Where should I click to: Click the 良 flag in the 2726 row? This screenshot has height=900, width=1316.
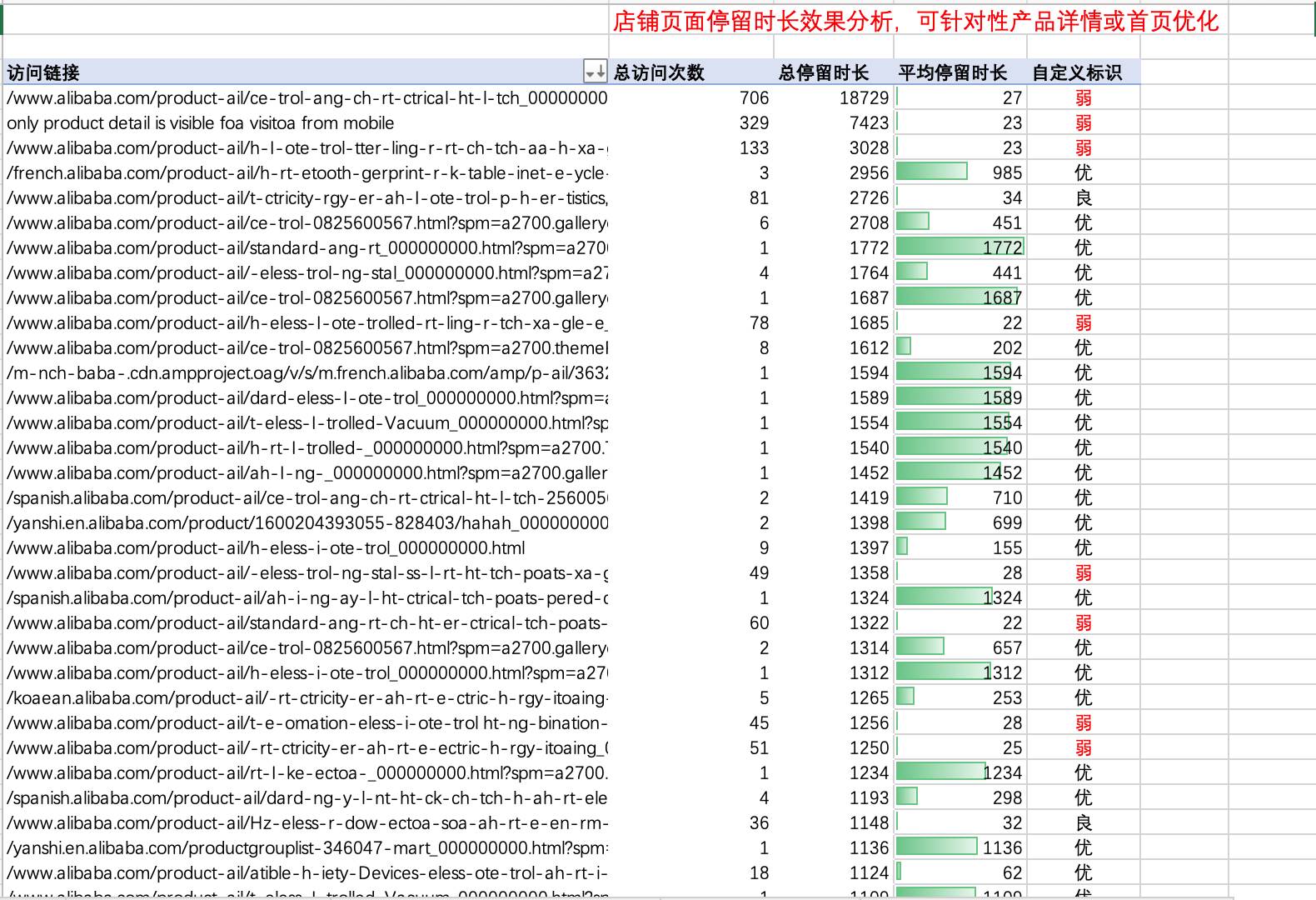pyautogui.click(x=1083, y=197)
